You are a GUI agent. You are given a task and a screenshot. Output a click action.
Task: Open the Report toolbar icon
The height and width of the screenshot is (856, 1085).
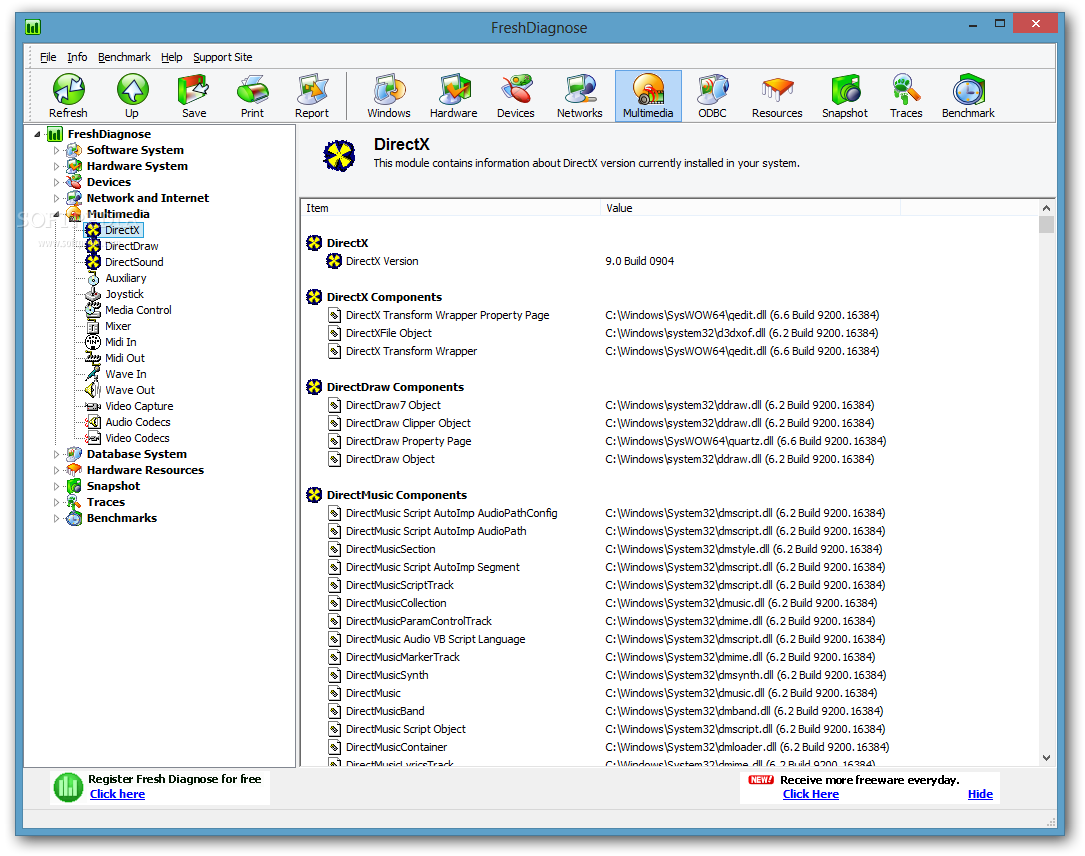312,96
